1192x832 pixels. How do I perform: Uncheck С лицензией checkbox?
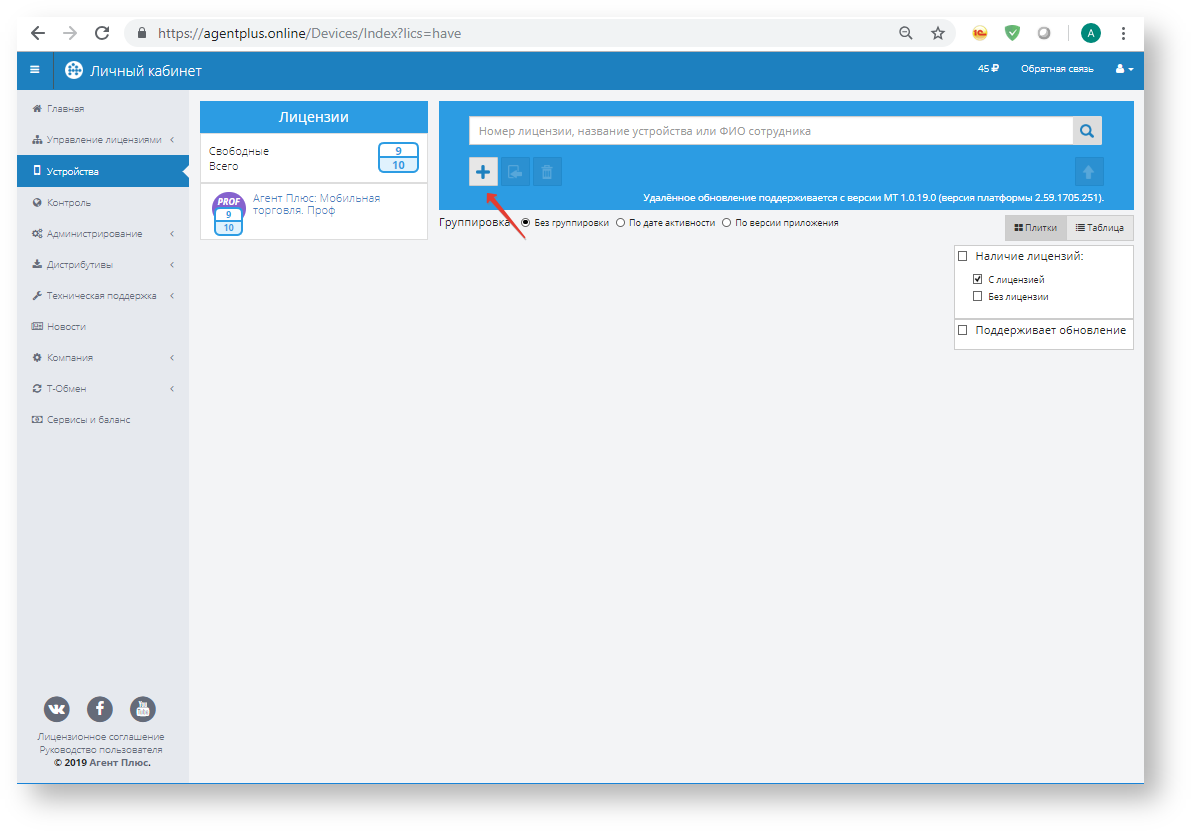pyautogui.click(x=978, y=279)
